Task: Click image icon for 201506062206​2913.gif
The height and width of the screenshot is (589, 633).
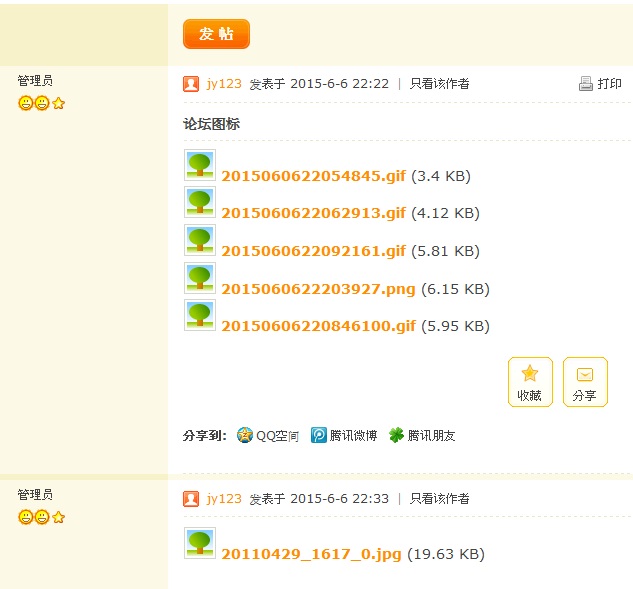Action: click(x=200, y=202)
